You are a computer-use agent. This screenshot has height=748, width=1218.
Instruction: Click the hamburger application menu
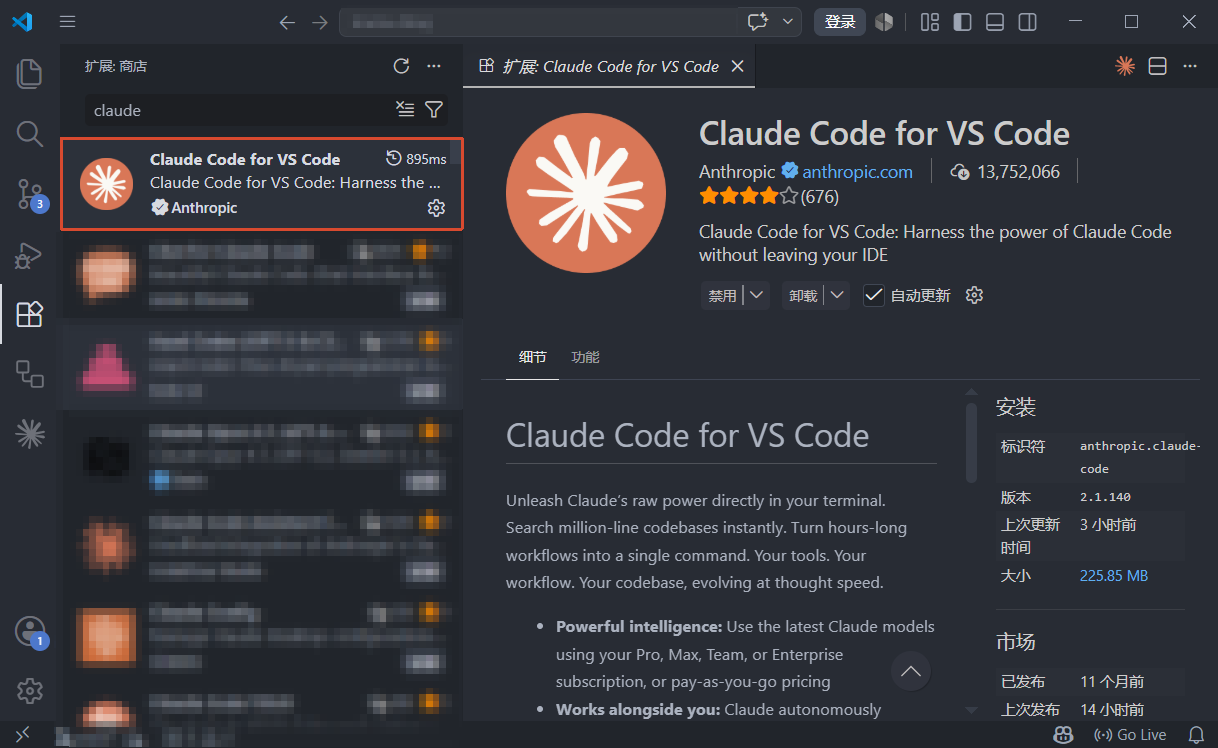click(x=67, y=21)
